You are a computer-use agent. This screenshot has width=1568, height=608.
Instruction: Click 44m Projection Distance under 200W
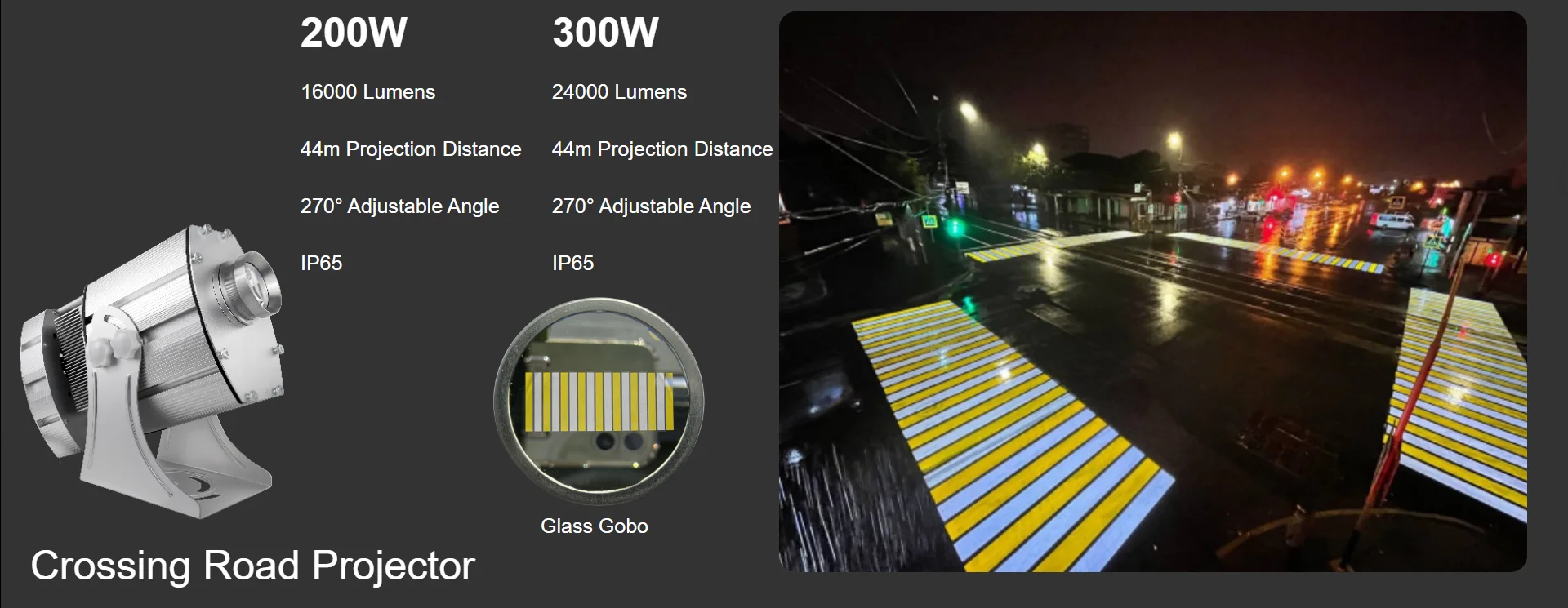(411, 149)
